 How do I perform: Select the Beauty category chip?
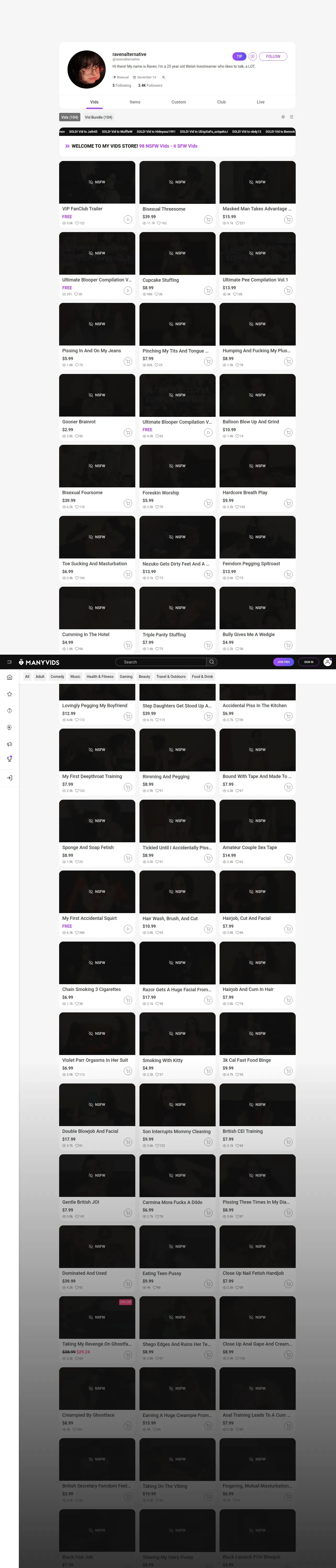coord(144,676)
